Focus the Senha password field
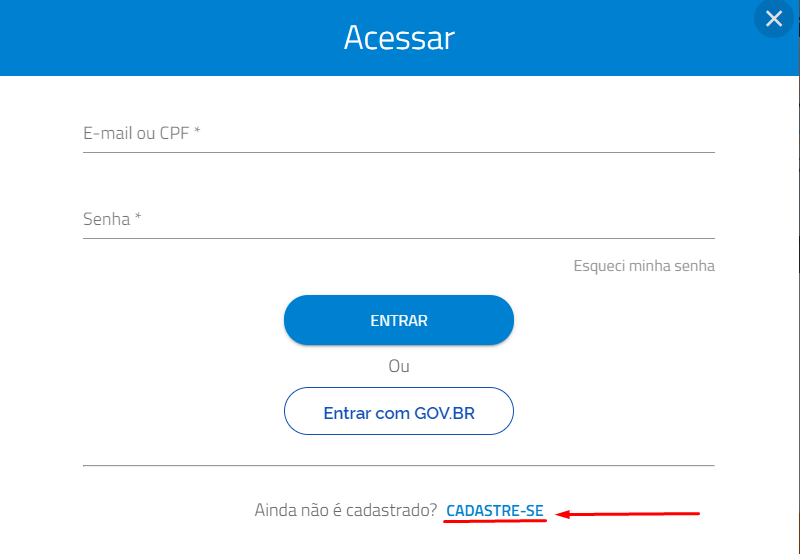The width and height of the screenshot is (800, 554). point(398,219)
